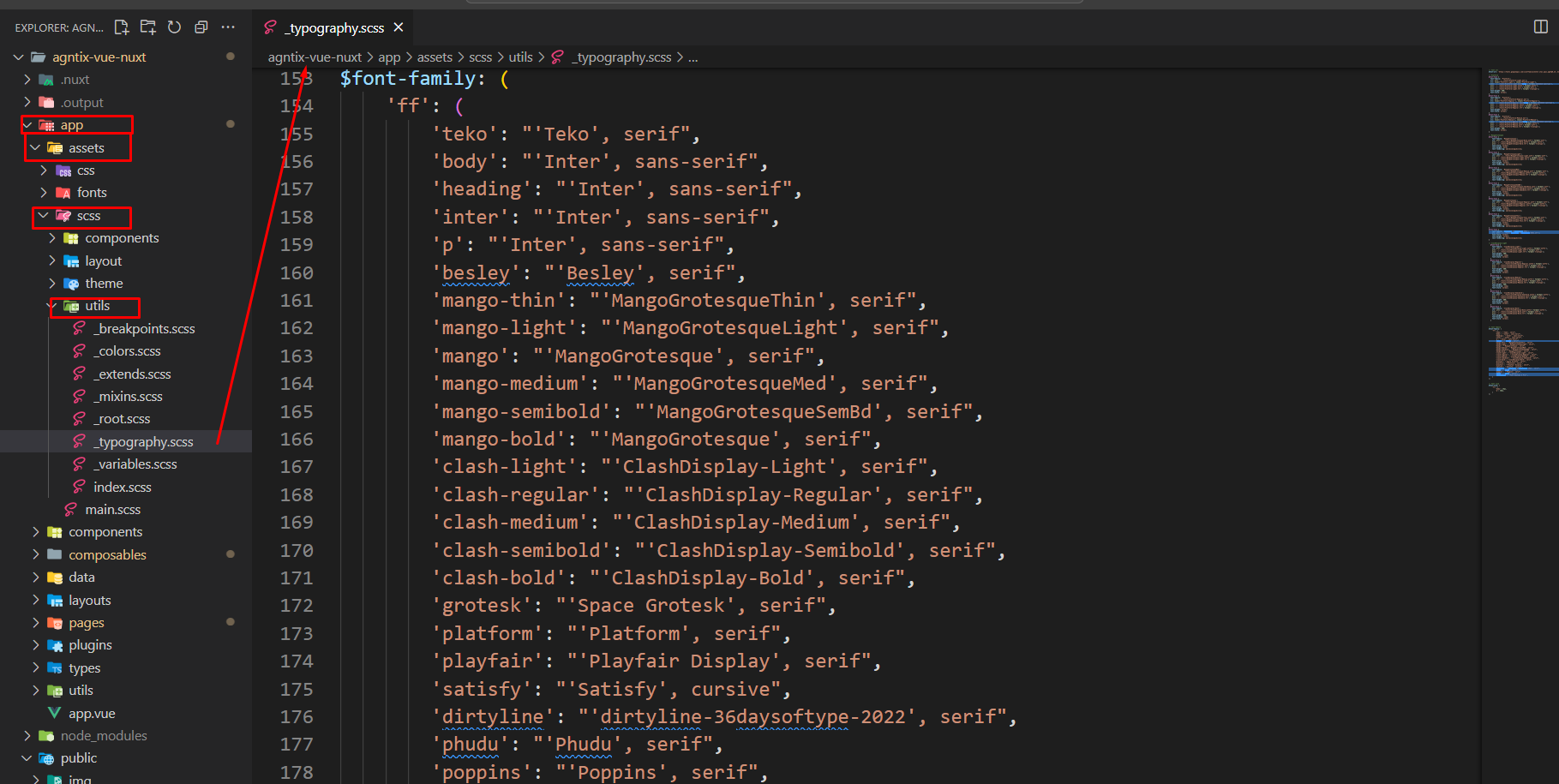Screen dimensions: 1559x784
Task: Open the main.scss file
Action: click(112, 510)
